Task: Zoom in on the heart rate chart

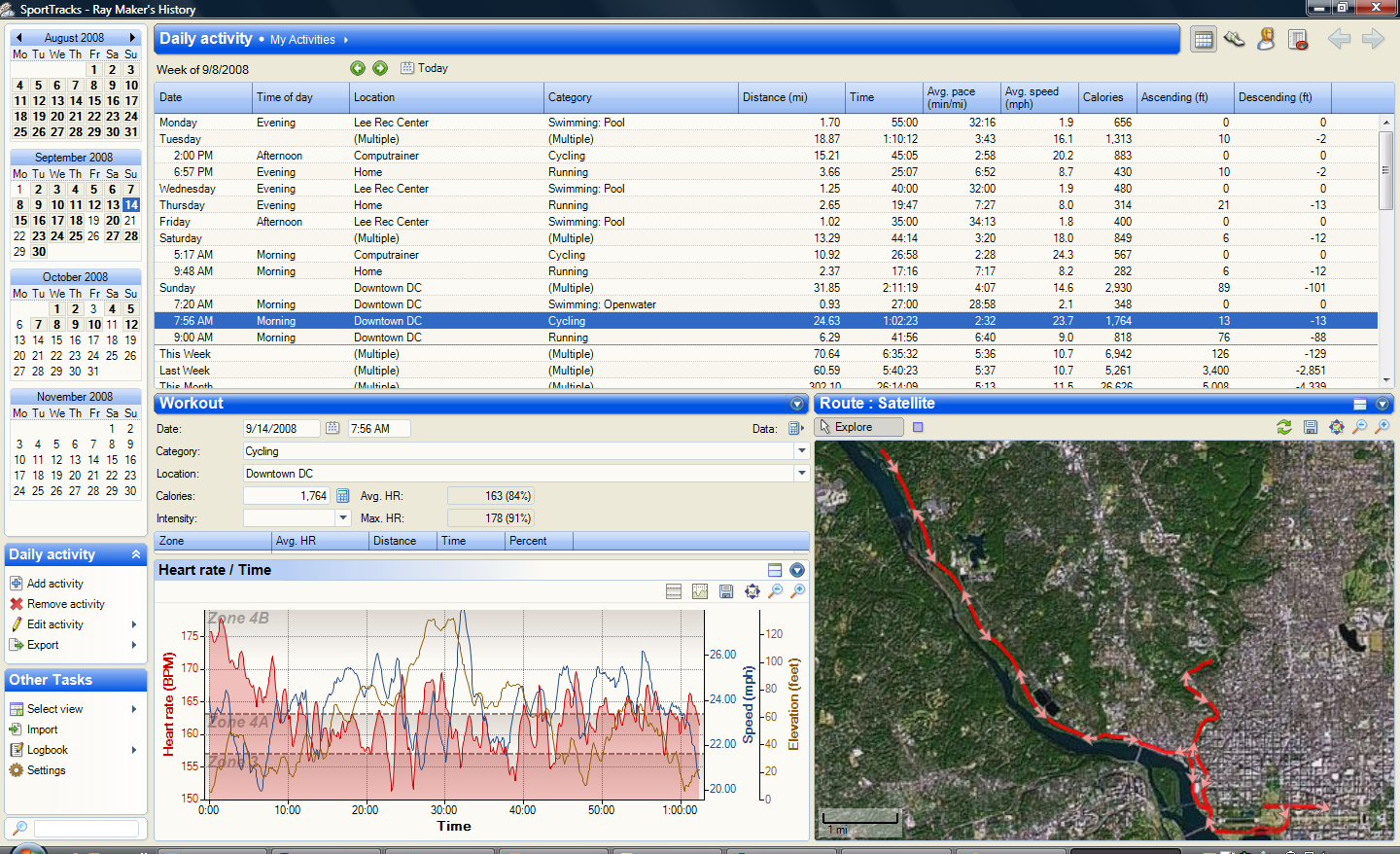Action: [798, 591]
